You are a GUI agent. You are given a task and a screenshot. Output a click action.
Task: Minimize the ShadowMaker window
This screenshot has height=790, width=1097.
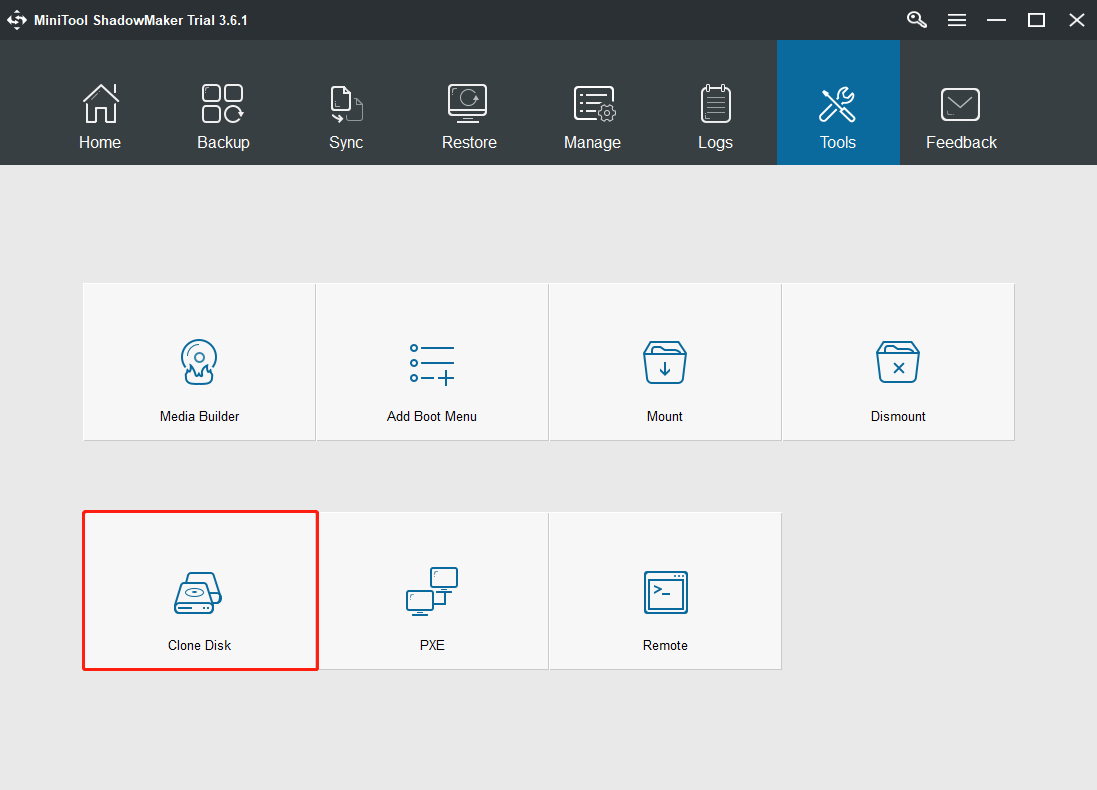(x=996, y=20)
